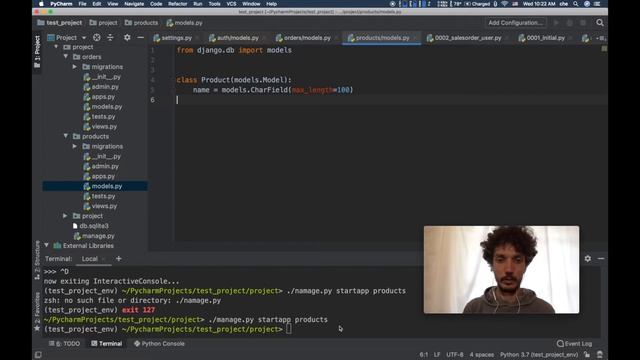Click the macOS Spotlight search icon

coord(576,4)
